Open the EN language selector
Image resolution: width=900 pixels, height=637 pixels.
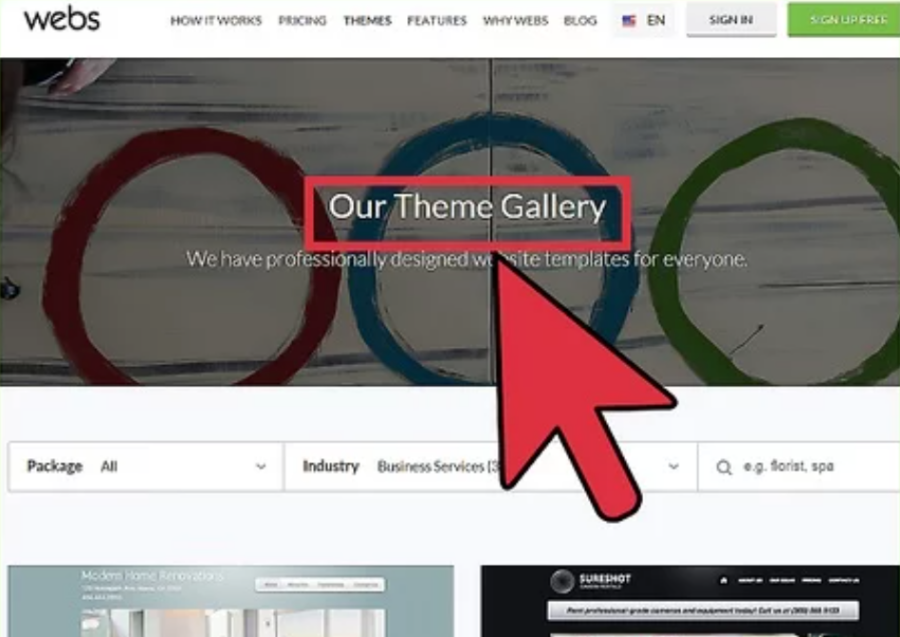(644, 21)
